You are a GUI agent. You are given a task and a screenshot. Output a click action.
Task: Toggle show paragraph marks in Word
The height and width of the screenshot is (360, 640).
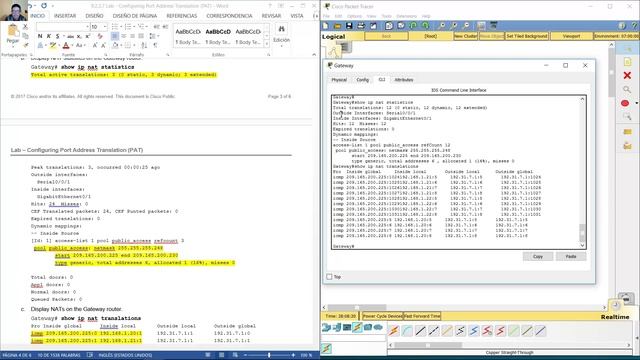(156, 45)
